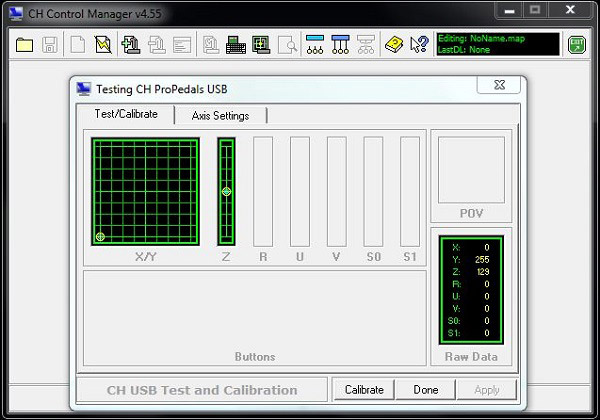Click the R axis bar
The width and height of the screenshot is (600, 420).
click(263, 192)
